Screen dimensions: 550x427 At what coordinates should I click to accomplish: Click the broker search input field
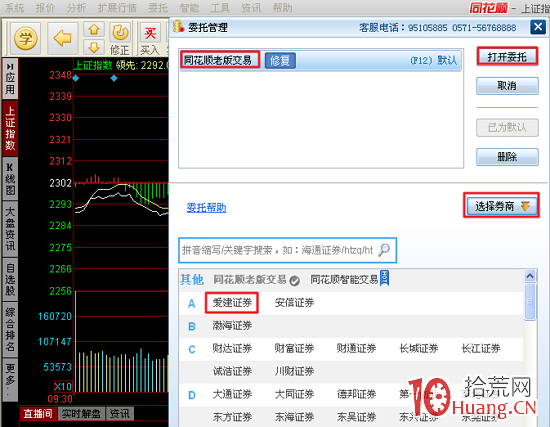(279, 250)
